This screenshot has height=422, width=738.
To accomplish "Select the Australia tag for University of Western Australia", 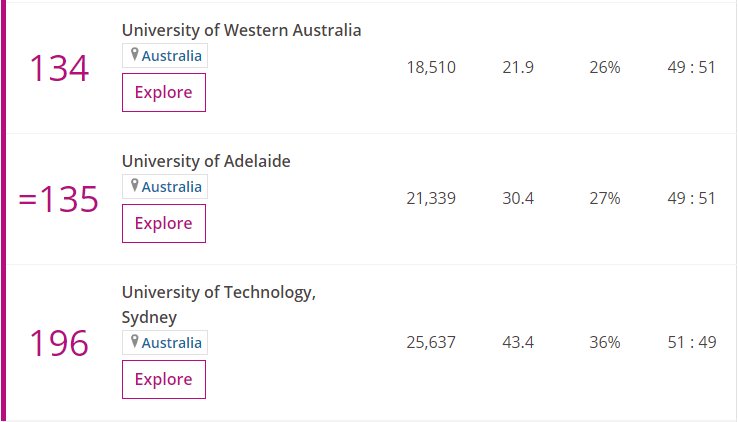I will [x=171, y=56].
